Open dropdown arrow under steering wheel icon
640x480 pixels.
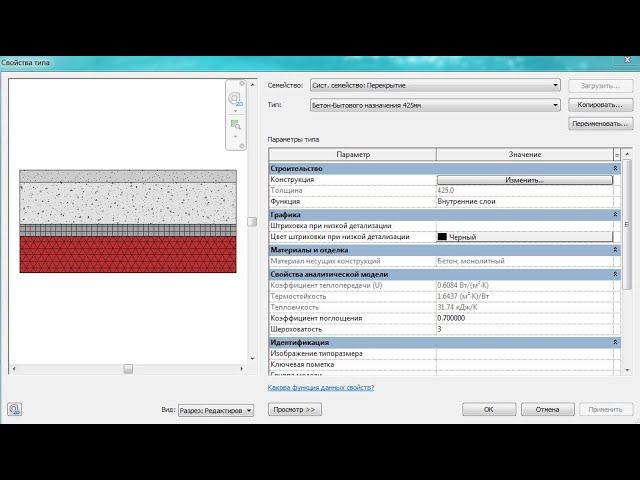click(x=236, y=111)
